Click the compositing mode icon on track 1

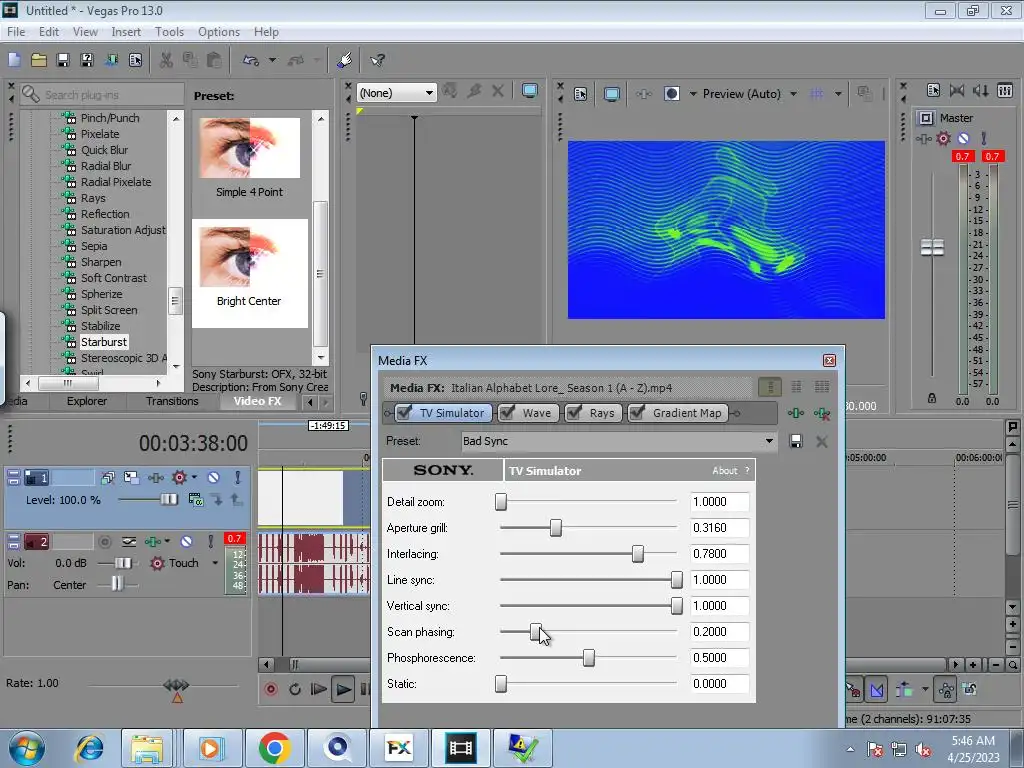pyautogui.click(x=195, y=500)
